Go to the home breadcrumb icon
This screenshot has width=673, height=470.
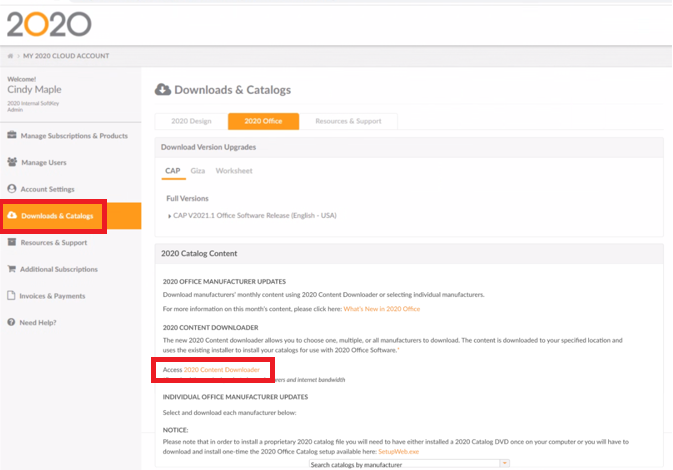(10, 56)
